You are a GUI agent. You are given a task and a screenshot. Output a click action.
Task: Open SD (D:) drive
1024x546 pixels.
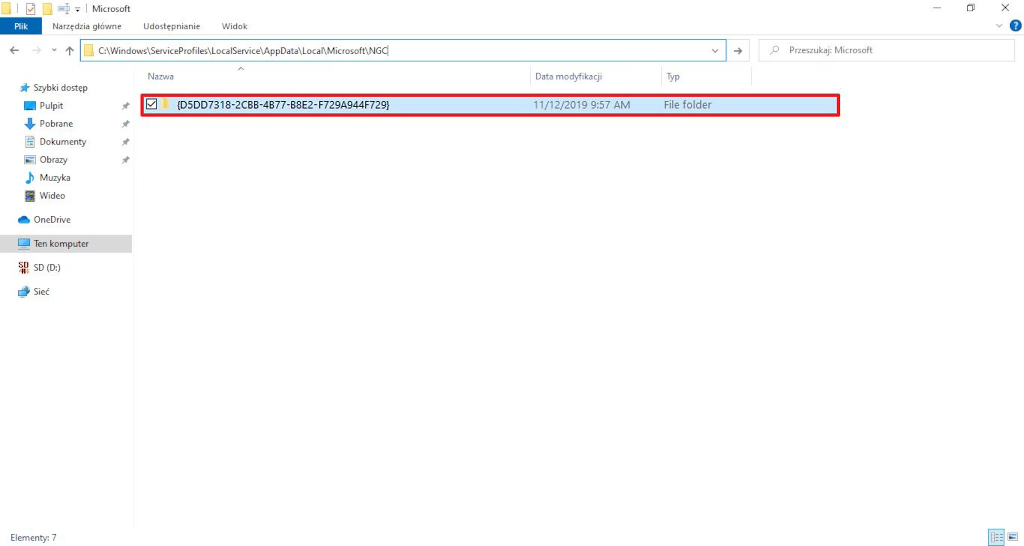click(47, 268)
